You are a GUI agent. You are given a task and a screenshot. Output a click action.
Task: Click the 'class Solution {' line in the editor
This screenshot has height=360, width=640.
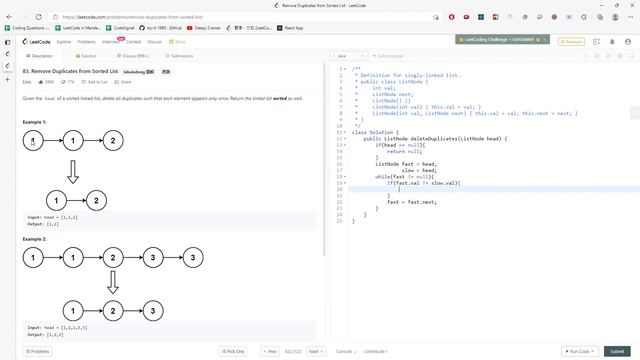pos(375,132)
